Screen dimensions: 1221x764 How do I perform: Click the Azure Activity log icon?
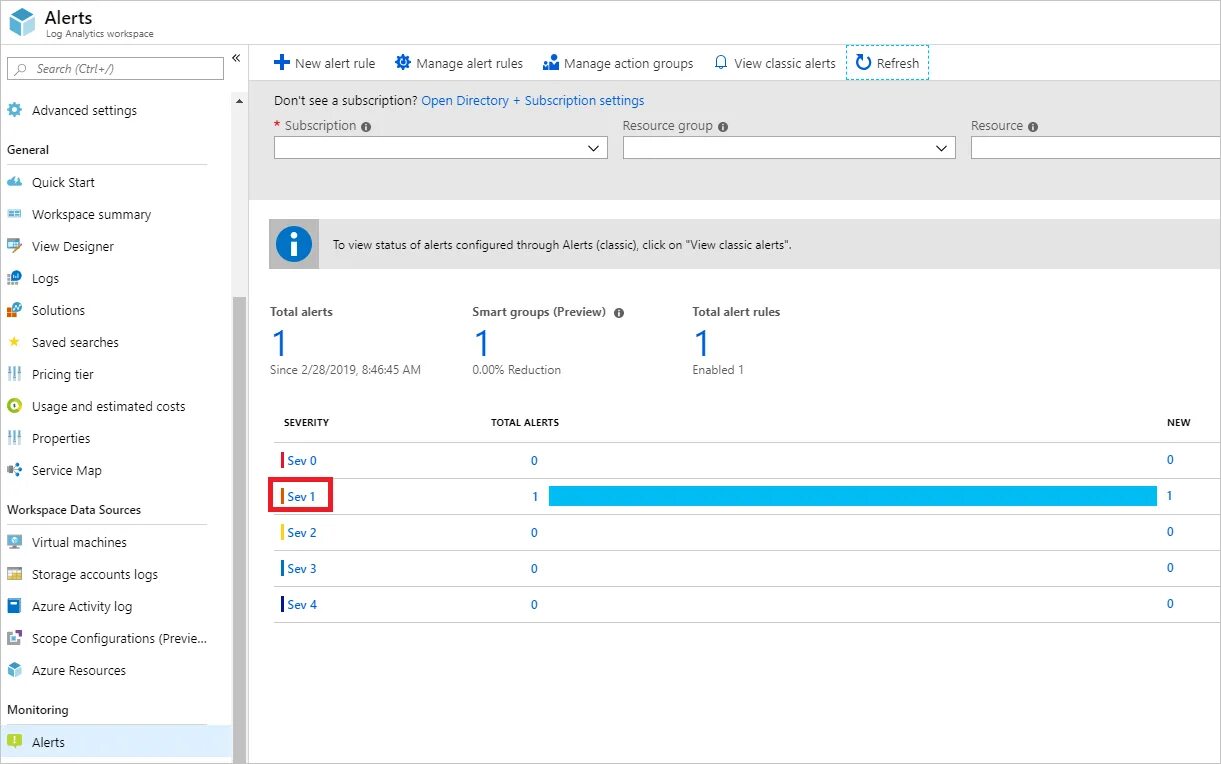point(14,606)
